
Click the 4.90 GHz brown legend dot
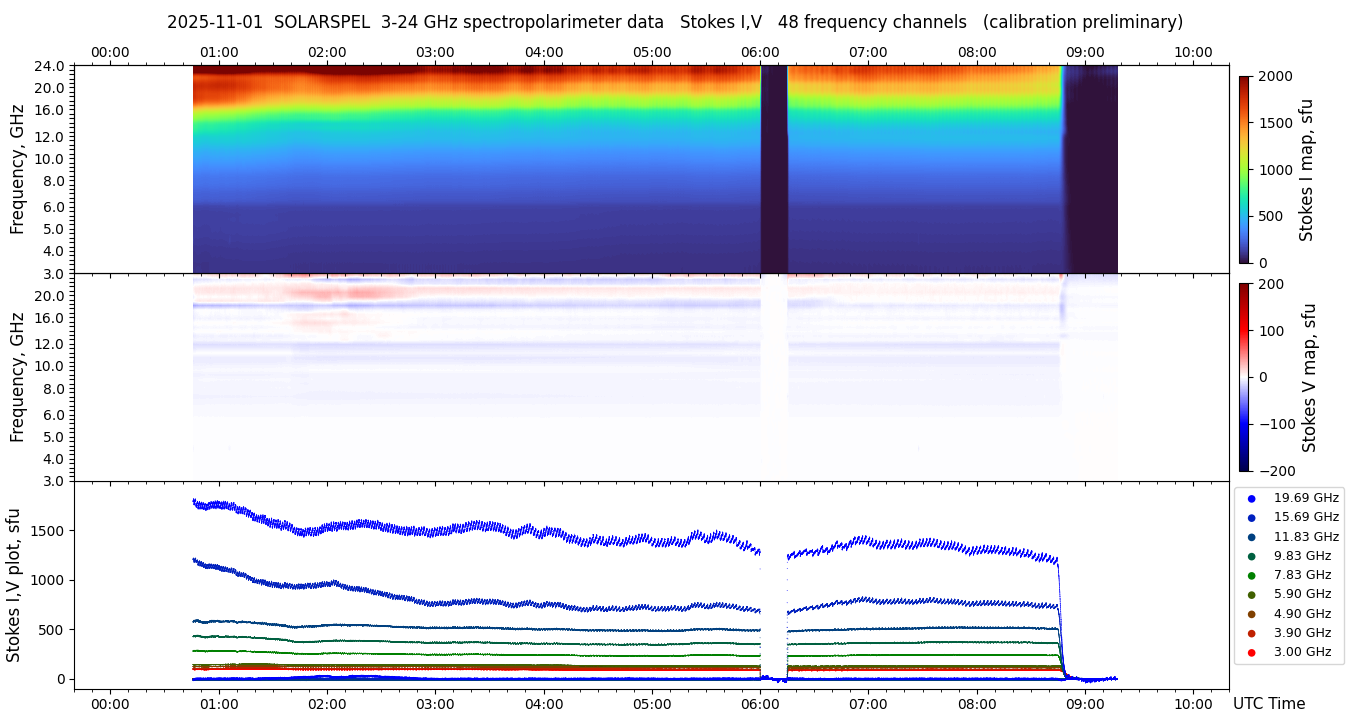pos(1251,614)
